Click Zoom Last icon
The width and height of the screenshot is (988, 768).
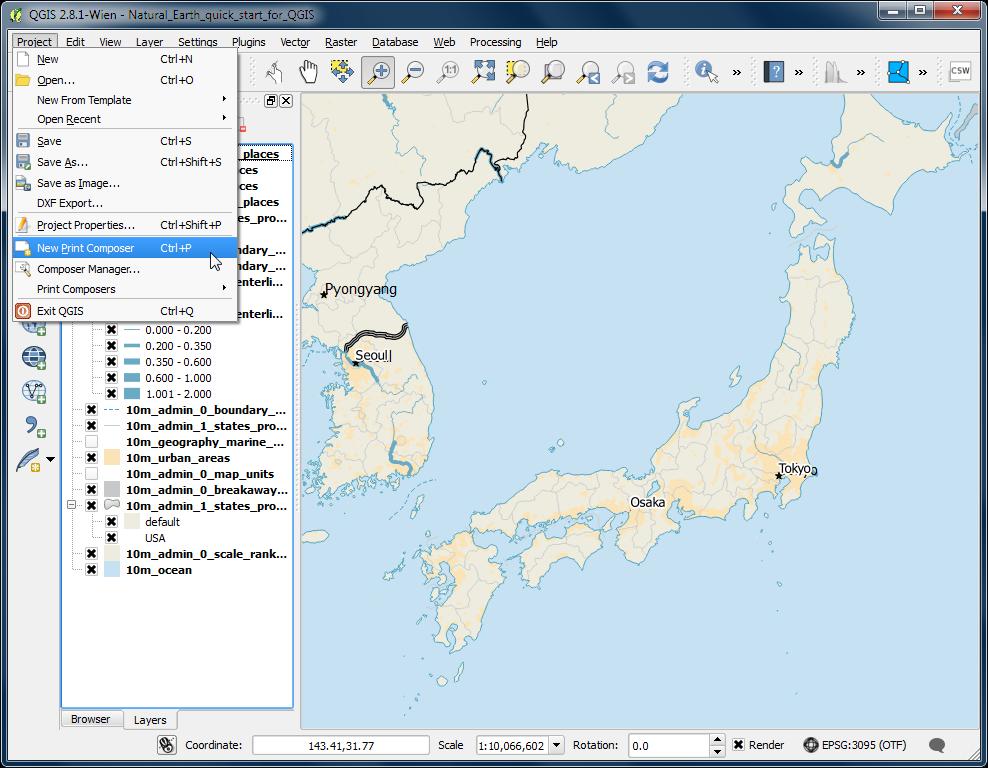tap(589, 72)
